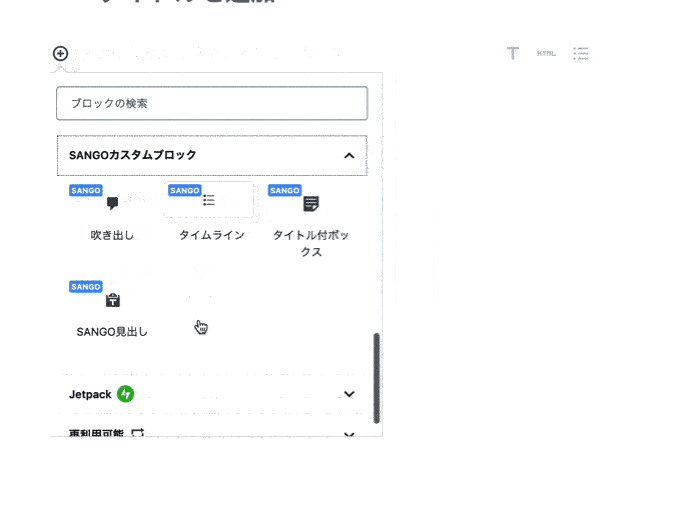
Task: Insert the 吹き出し speech bubble block
Action: tap(112, 213)
